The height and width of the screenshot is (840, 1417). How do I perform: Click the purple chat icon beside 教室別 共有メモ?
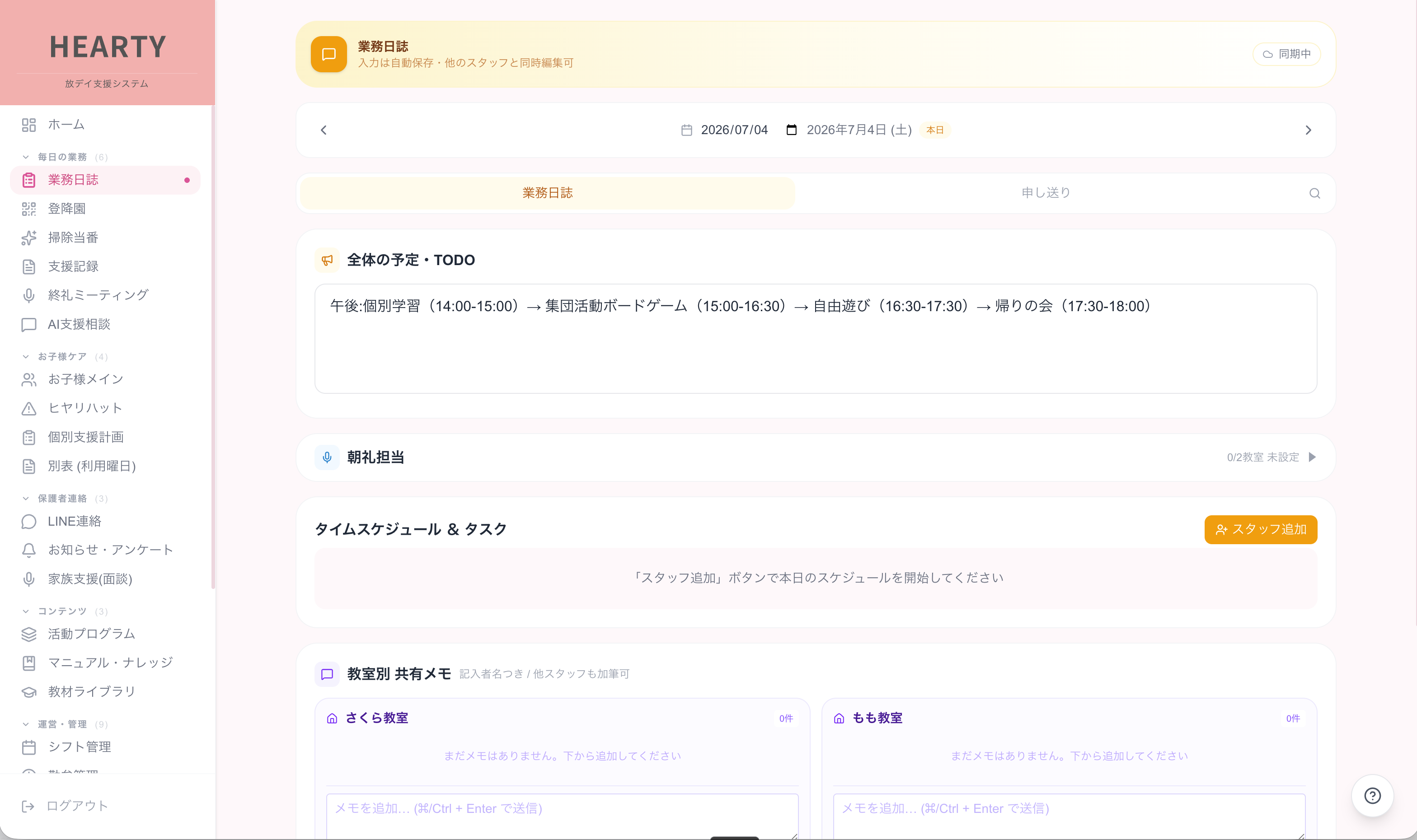(x=327, y=674)
